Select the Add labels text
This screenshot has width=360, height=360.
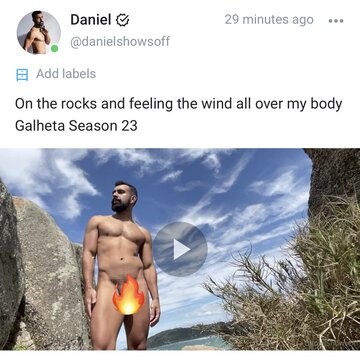(66, 74)
